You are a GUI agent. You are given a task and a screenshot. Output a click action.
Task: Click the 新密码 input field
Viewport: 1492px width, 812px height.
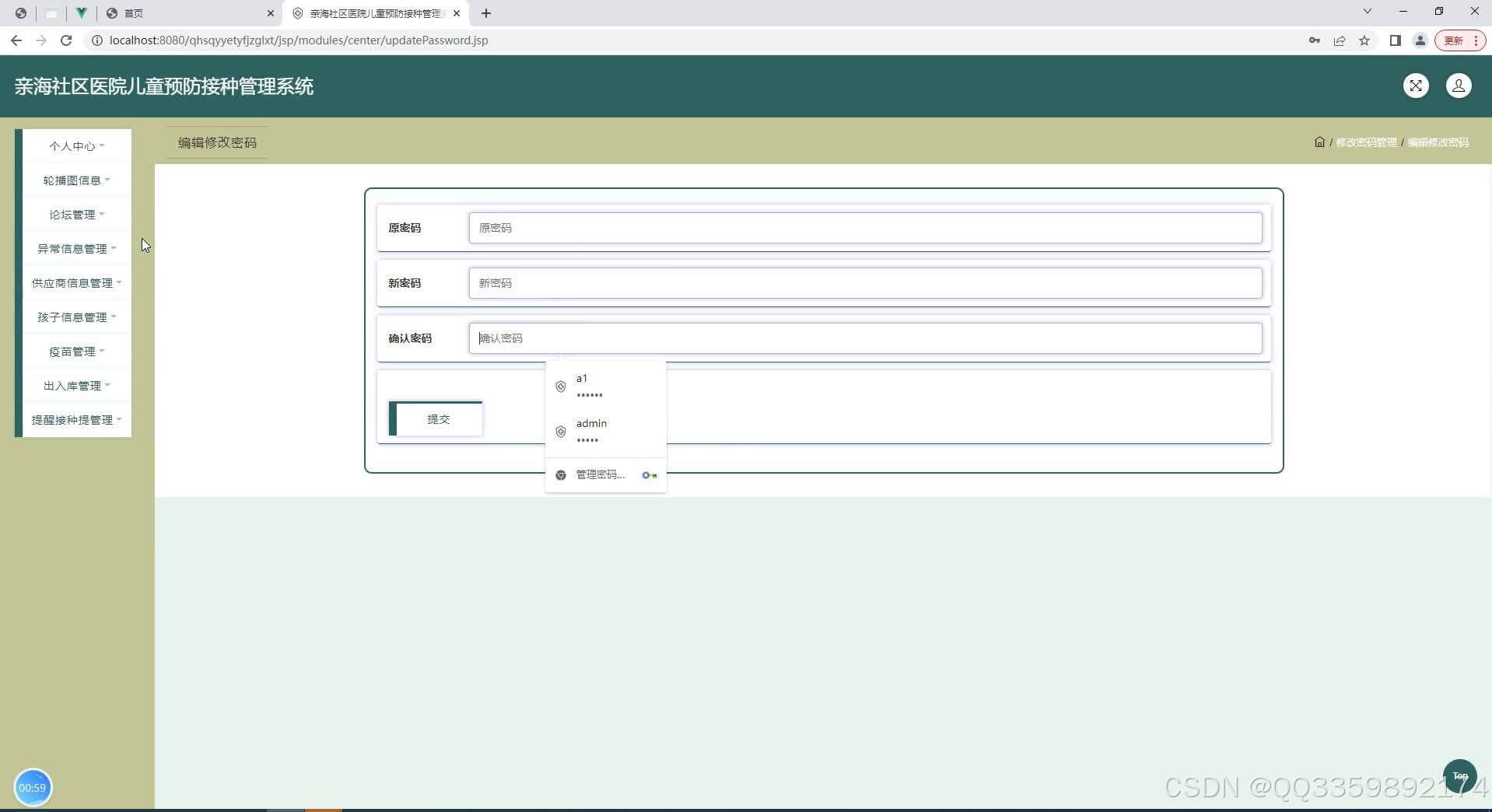tap(865, 283)
